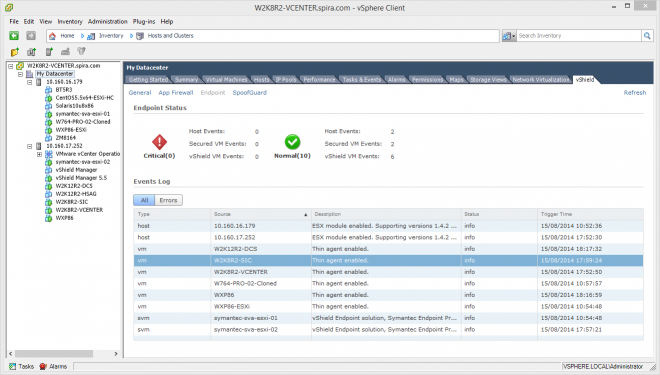This screenshot has width=660, height=375.
Task: Click the shield-shaped toolbar icon
Action: pyautogui.click(x=81, y=51)
